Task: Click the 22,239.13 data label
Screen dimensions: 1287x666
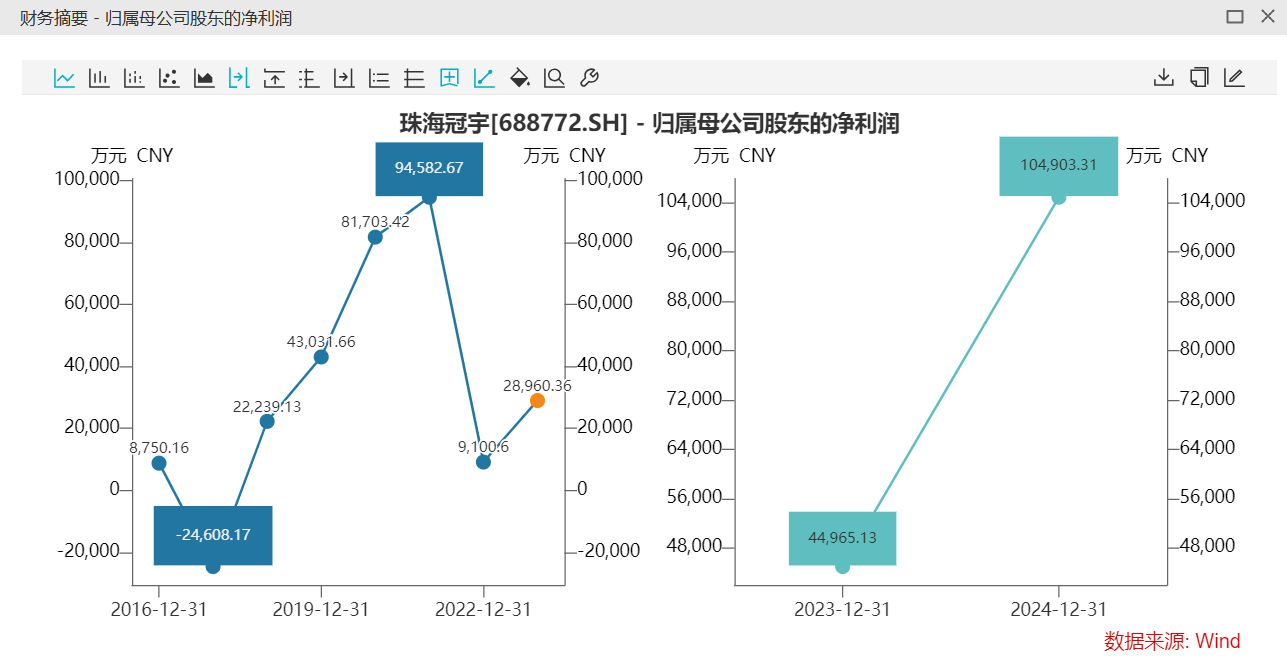Action: [267, 407]
